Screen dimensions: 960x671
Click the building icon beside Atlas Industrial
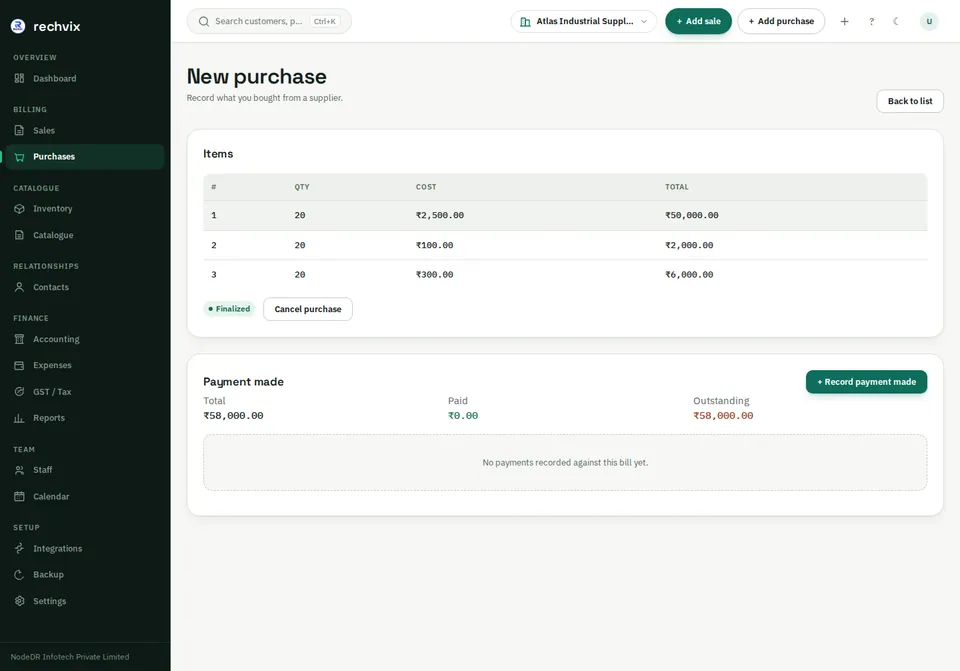pos(525,21)
